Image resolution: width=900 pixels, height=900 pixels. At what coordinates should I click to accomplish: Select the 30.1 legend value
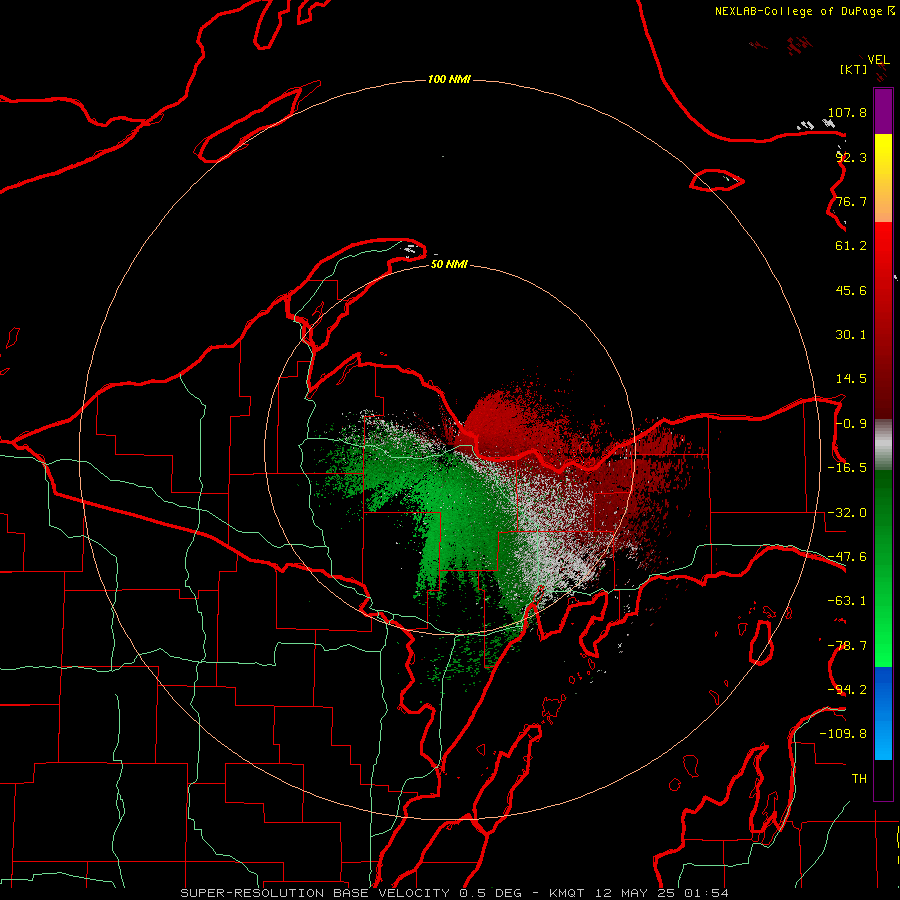(851, 335)
